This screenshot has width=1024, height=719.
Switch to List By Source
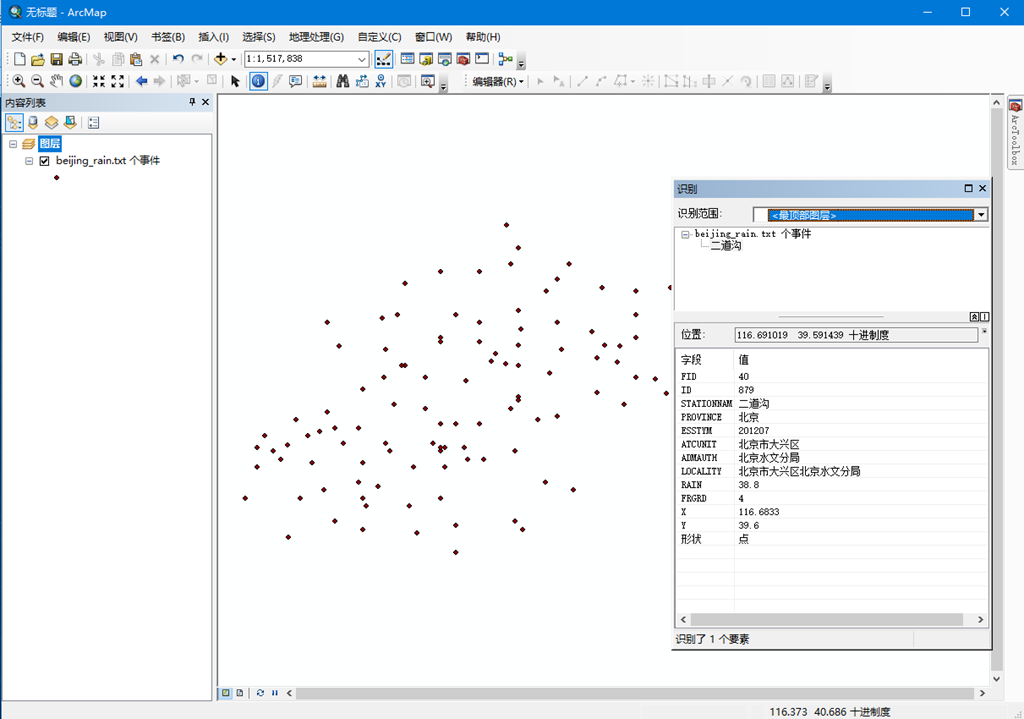click(x=33, y=123)
